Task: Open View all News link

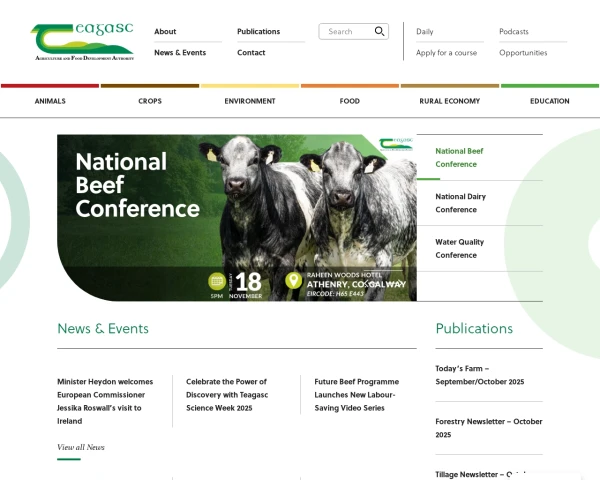Action: coord(81,447)
